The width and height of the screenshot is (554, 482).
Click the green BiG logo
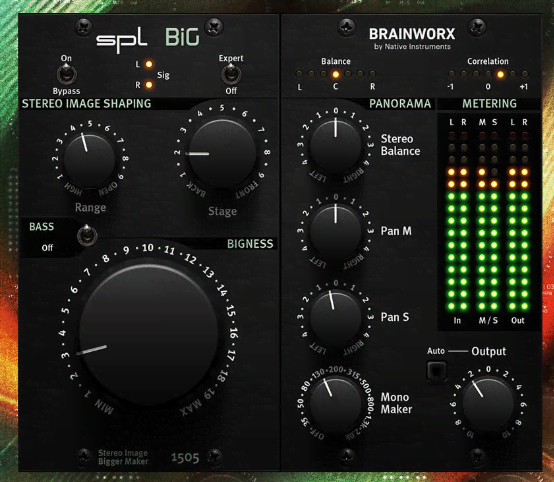[x=182, y=37]
